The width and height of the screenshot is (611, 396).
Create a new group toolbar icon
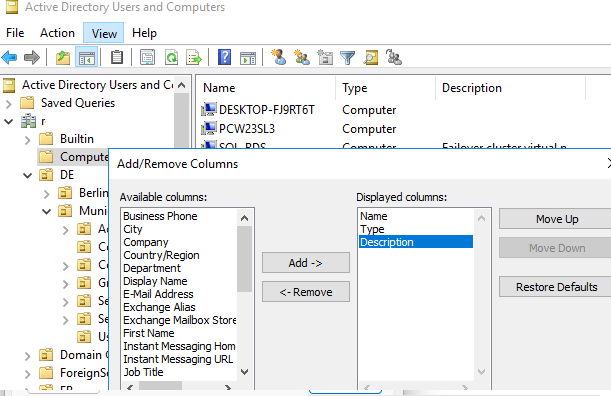[302, 58]
